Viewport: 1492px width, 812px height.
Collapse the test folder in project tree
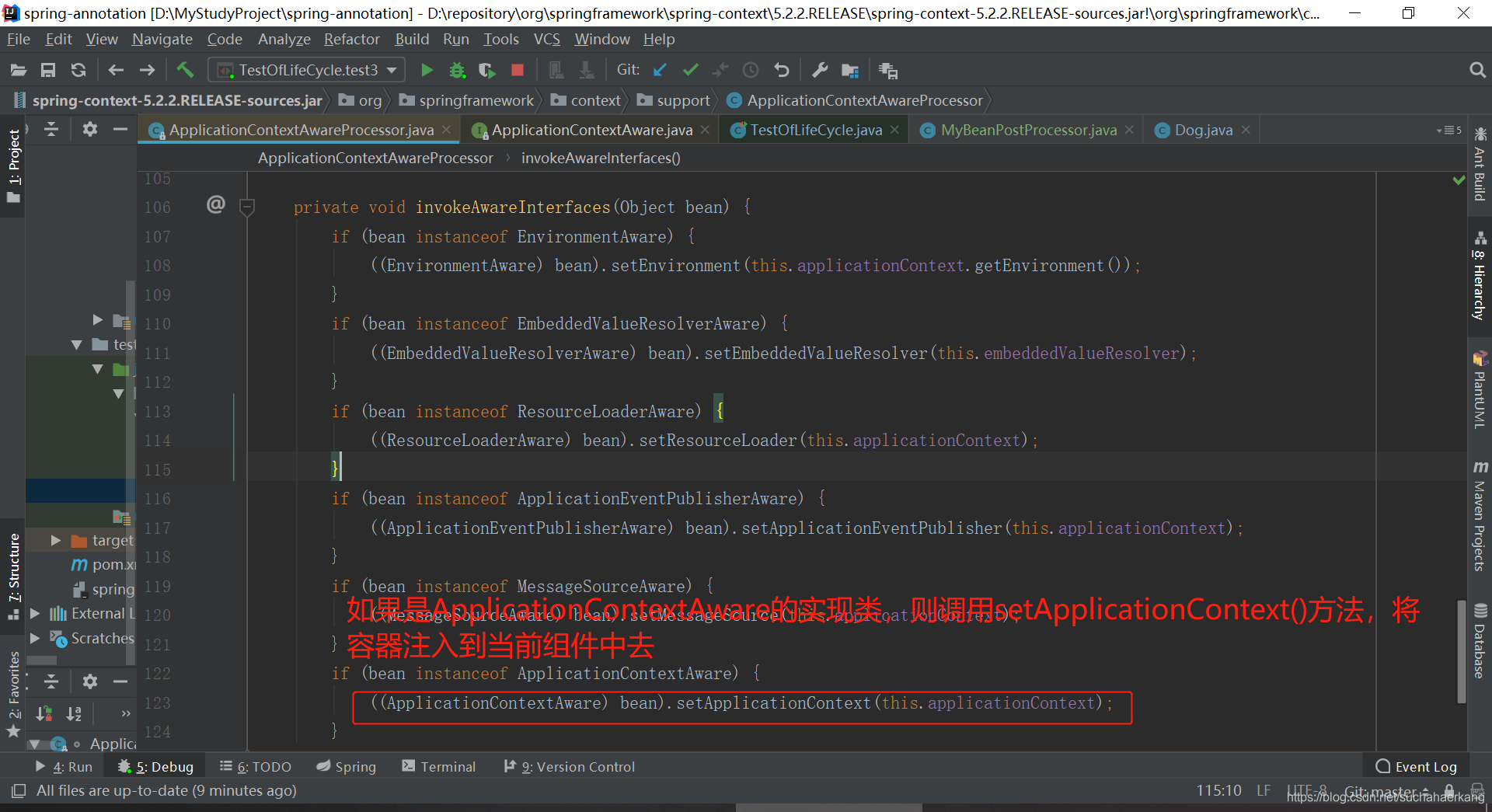76,344
